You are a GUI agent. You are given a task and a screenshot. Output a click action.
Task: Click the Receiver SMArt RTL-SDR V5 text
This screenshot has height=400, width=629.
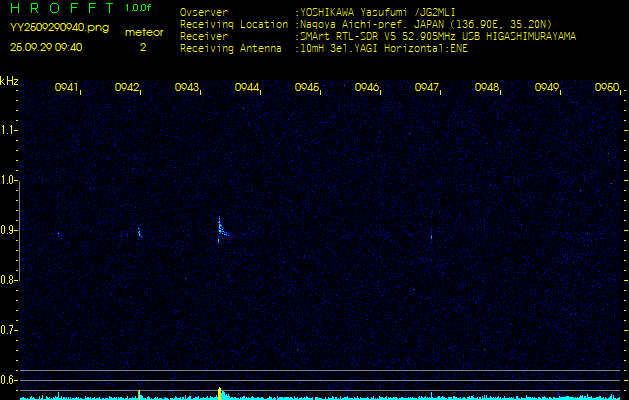437,37
